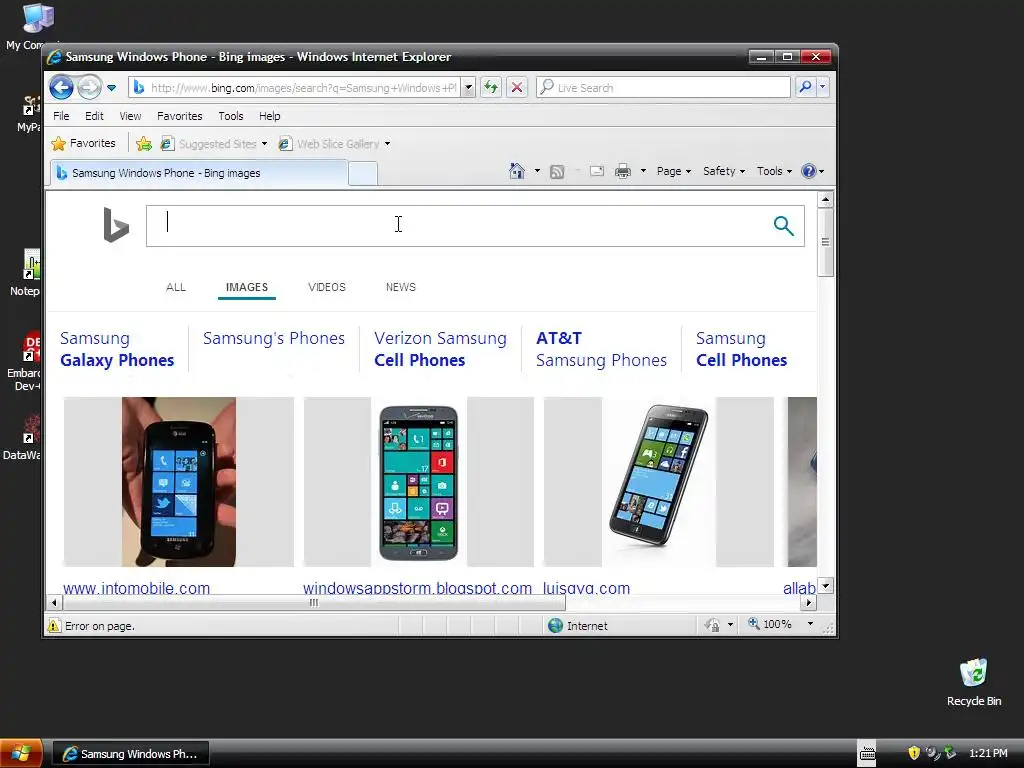The image size is (1024, 768).
Task: Click the browser Forward arrow button
Action: tap(89, 87)
